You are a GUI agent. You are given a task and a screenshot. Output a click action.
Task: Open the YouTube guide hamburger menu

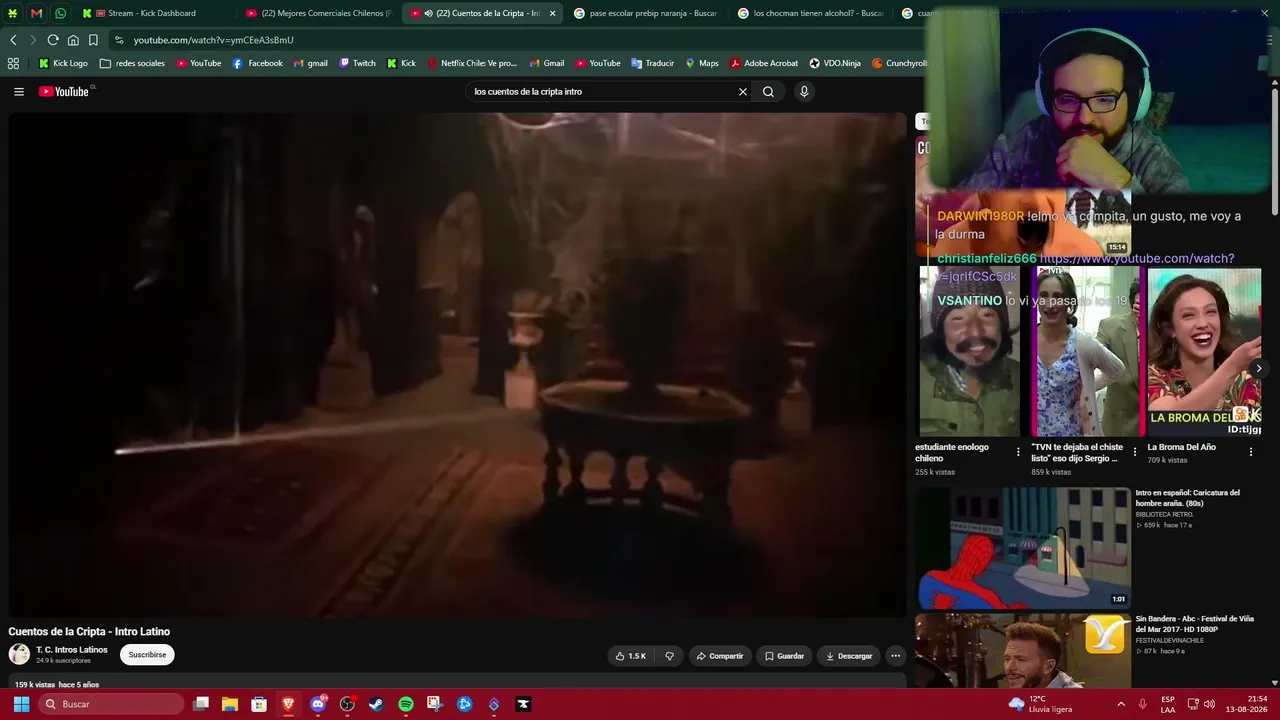coord(18,92)
